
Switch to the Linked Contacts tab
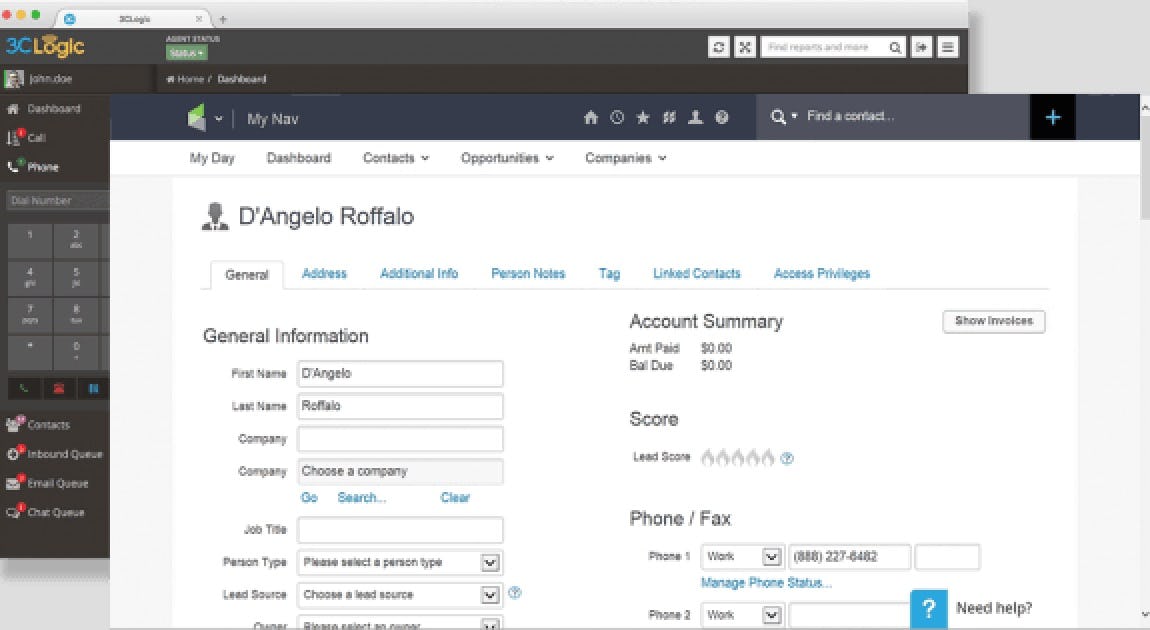pyautogui.click(x=697, y=274)
